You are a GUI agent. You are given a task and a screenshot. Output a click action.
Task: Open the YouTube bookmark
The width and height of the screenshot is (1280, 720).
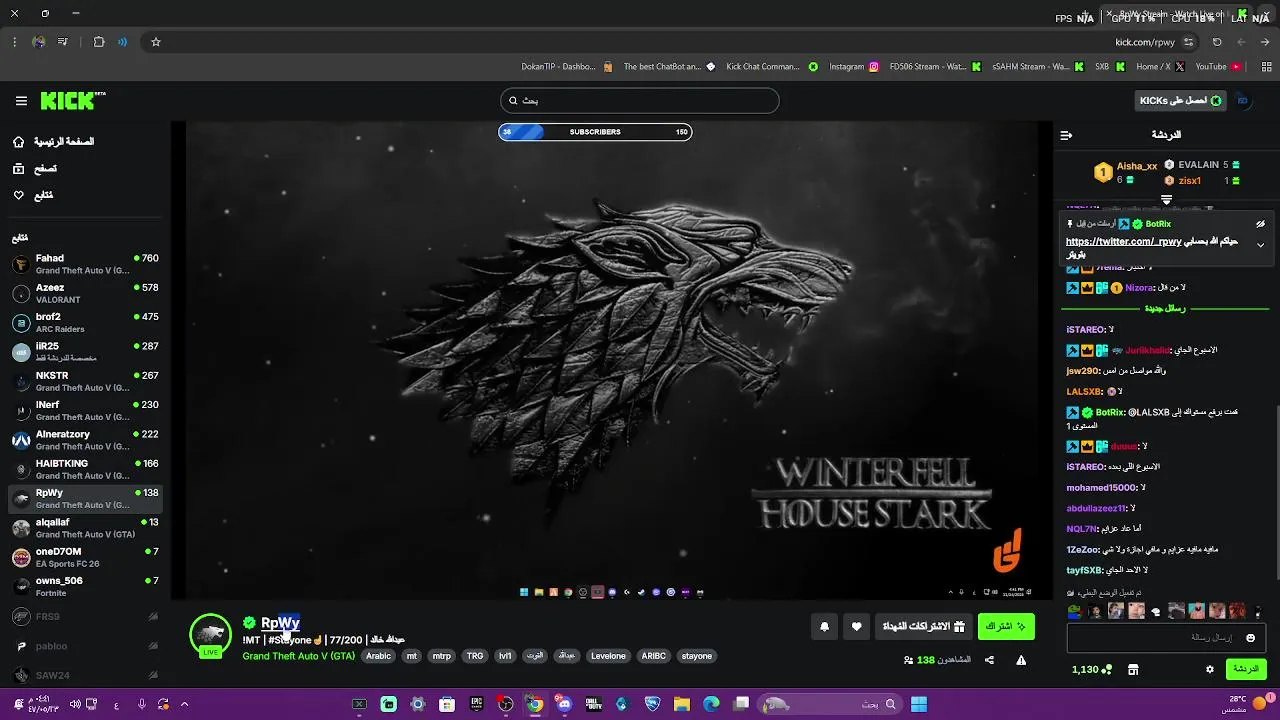click(x=1218, y=67)
